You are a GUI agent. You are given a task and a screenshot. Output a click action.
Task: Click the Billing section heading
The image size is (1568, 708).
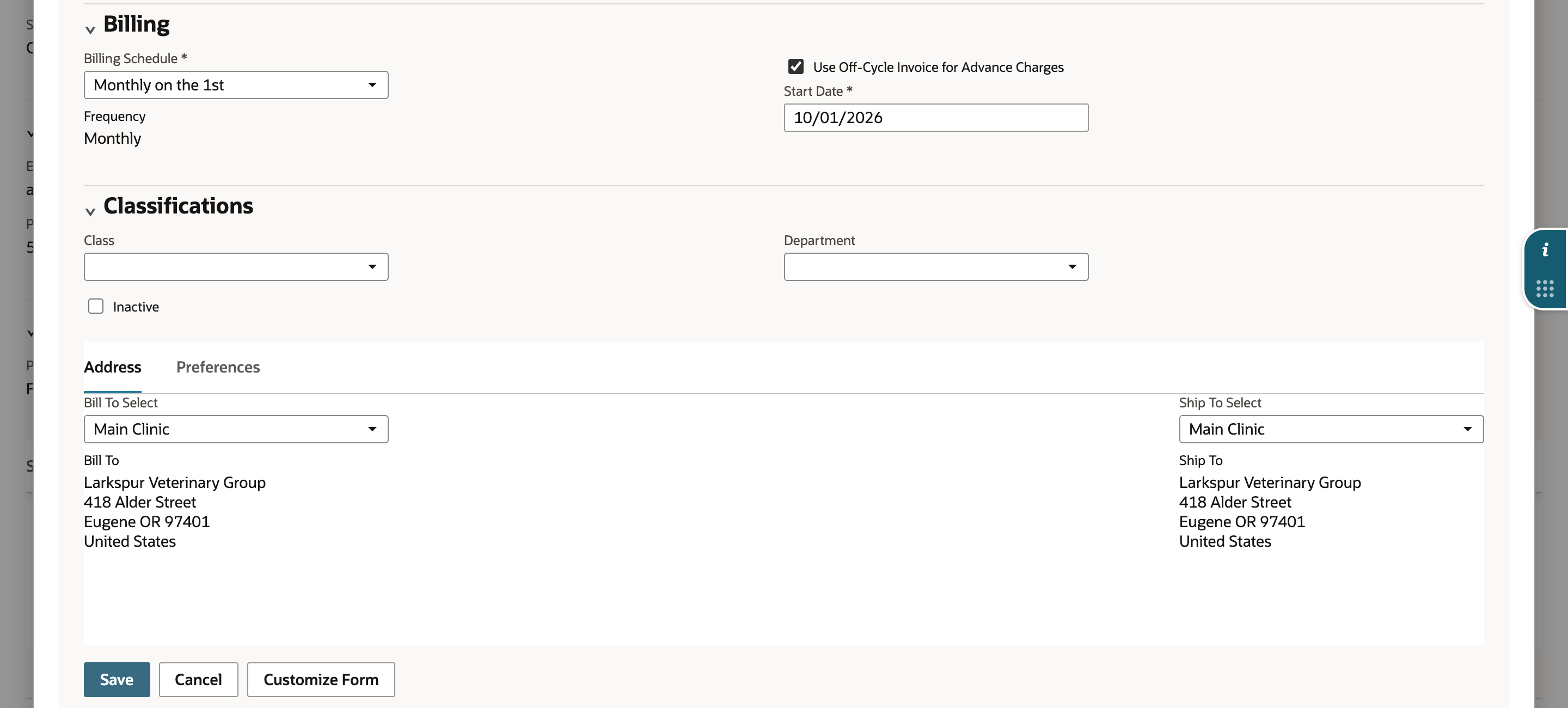[136, 24]
